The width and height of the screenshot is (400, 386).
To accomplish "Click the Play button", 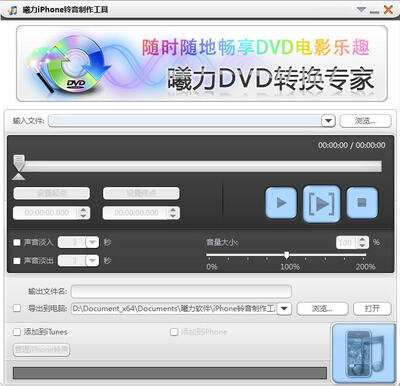I will (281, 203).
